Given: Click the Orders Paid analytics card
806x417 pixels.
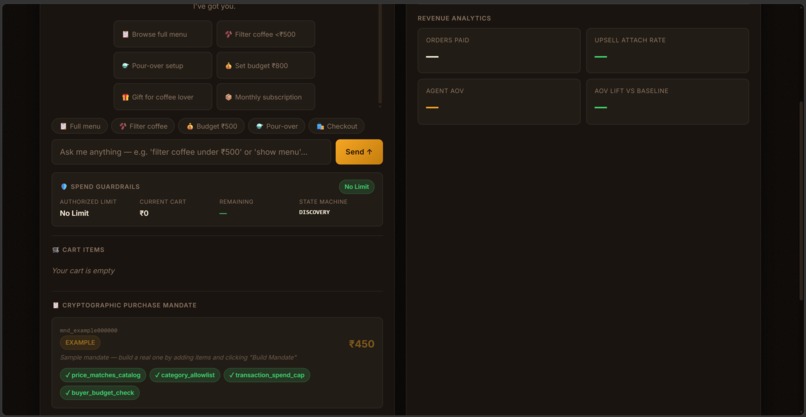Looking at the screenshot, I should coord(499,50).
